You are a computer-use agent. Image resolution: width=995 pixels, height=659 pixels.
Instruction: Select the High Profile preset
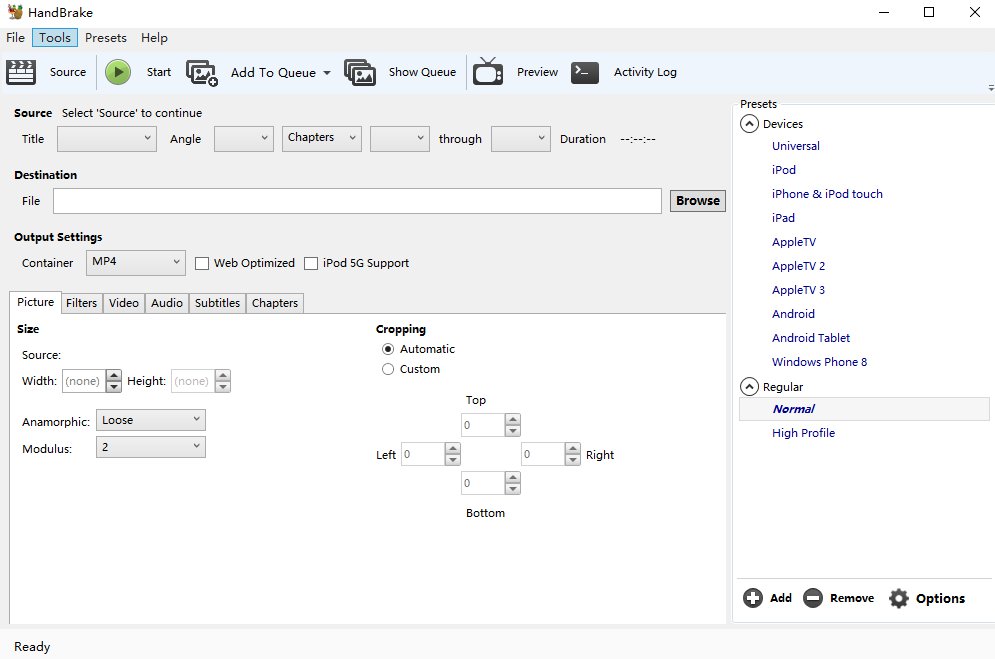803,433
